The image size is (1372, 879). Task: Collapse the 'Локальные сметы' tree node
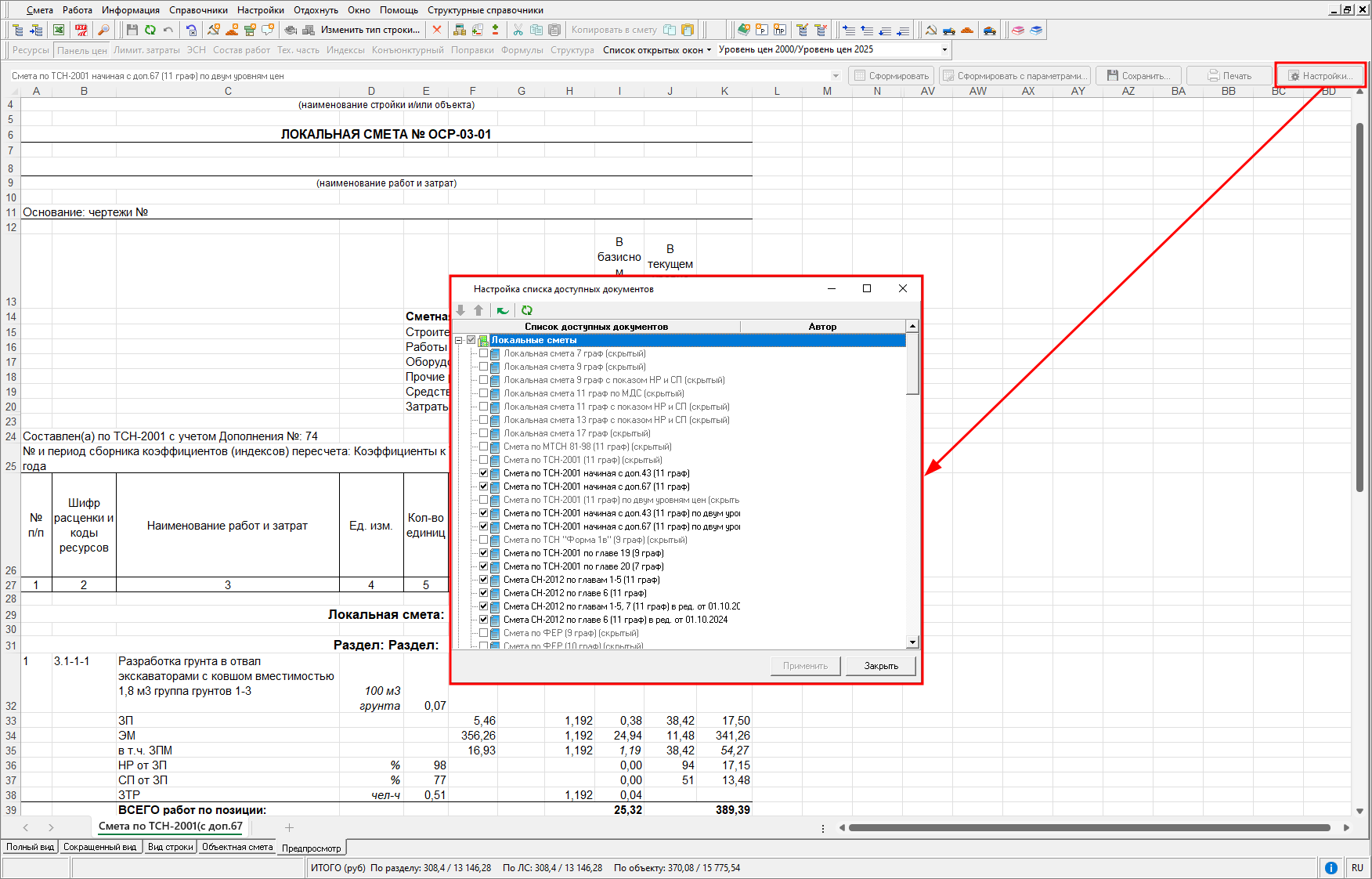click(x=459, y=340)
